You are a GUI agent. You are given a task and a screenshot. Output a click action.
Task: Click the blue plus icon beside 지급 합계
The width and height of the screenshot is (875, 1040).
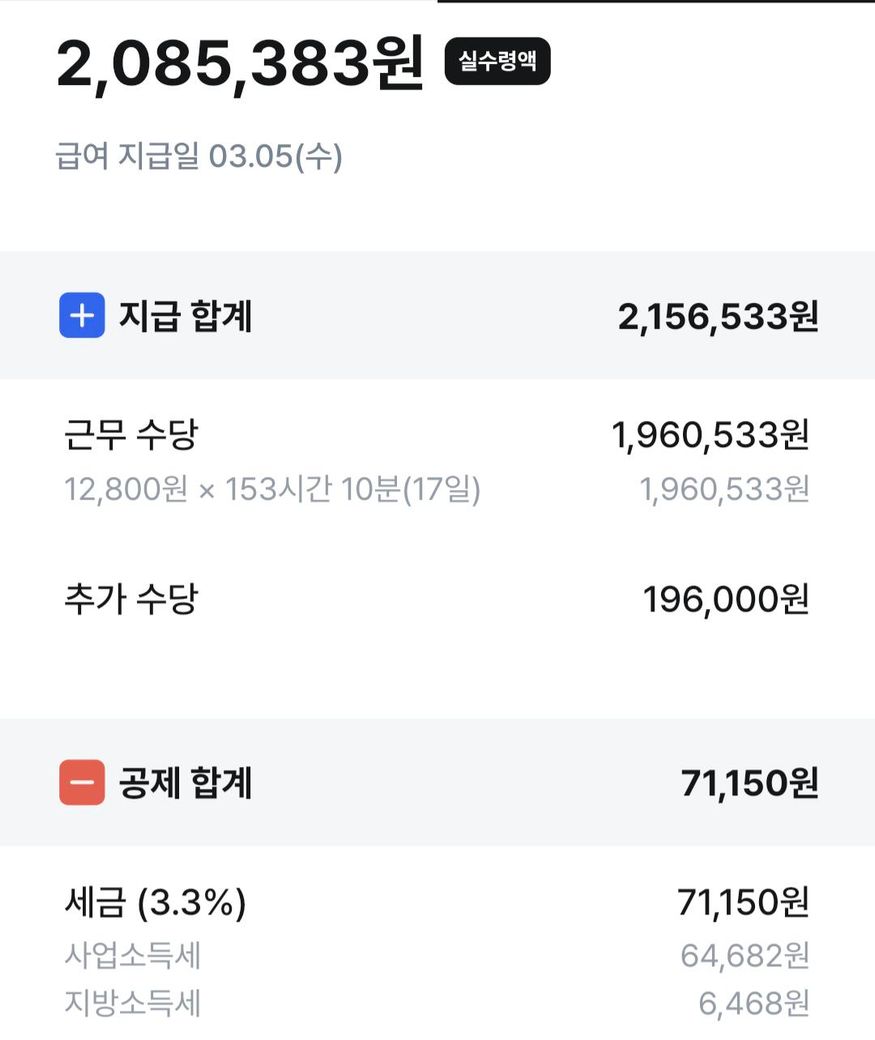click(x=82, y=317)
